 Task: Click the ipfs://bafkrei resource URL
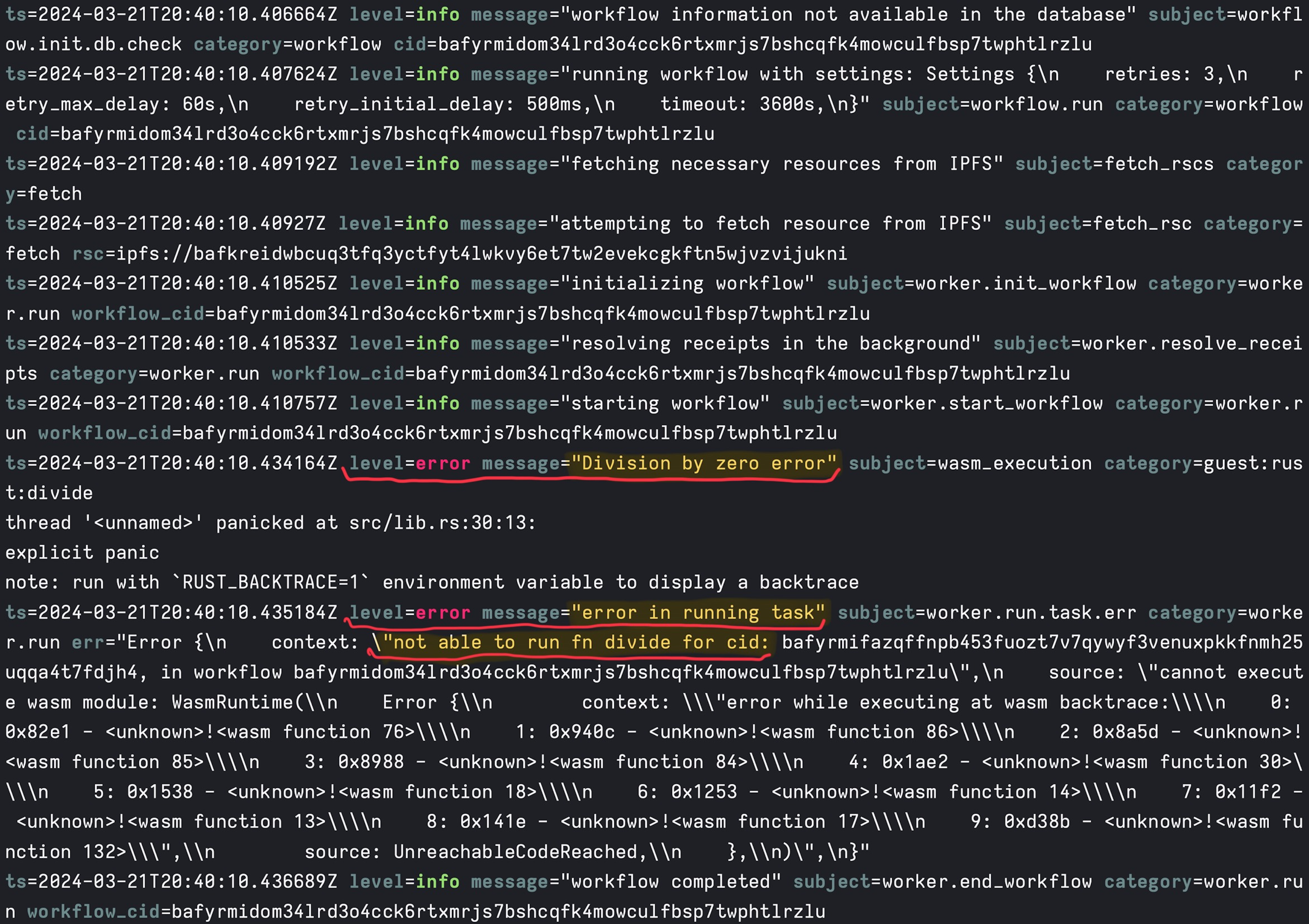click(482, 254)
